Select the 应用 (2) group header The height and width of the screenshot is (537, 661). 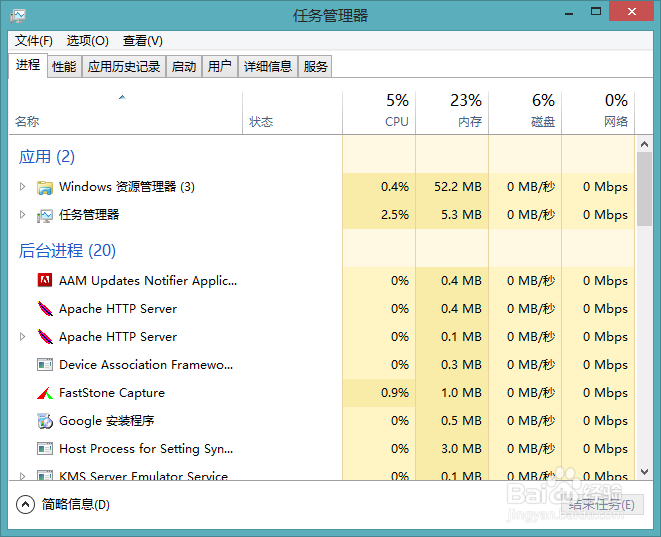47,157
